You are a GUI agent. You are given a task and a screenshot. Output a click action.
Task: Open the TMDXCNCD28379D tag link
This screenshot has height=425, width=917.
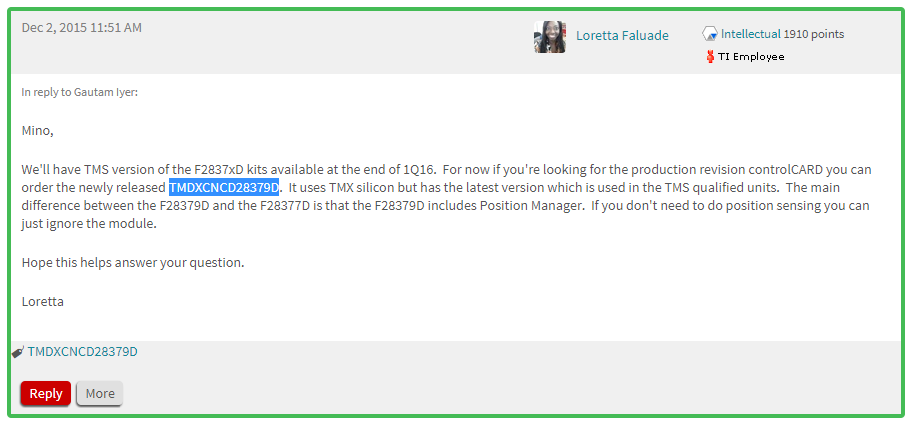[82, 352]
